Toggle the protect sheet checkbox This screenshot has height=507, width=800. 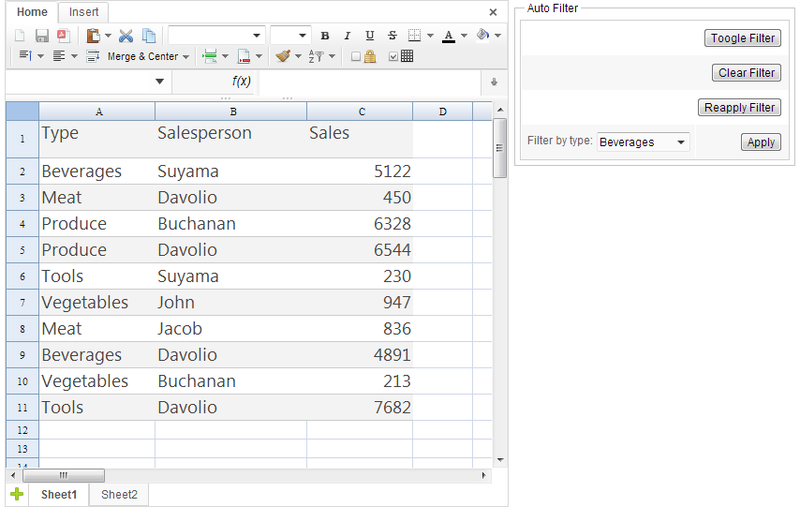pyautogui.click(x=356, y=56)
